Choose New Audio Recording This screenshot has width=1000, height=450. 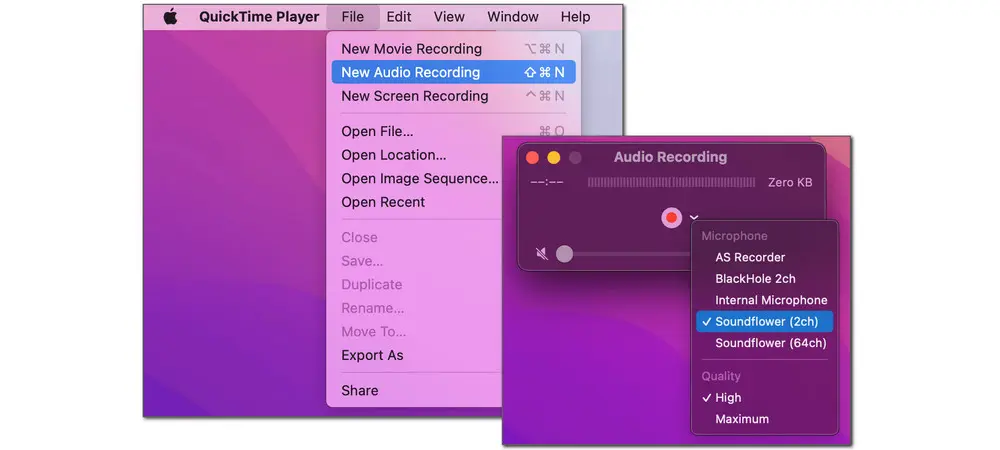coord(453,73)
